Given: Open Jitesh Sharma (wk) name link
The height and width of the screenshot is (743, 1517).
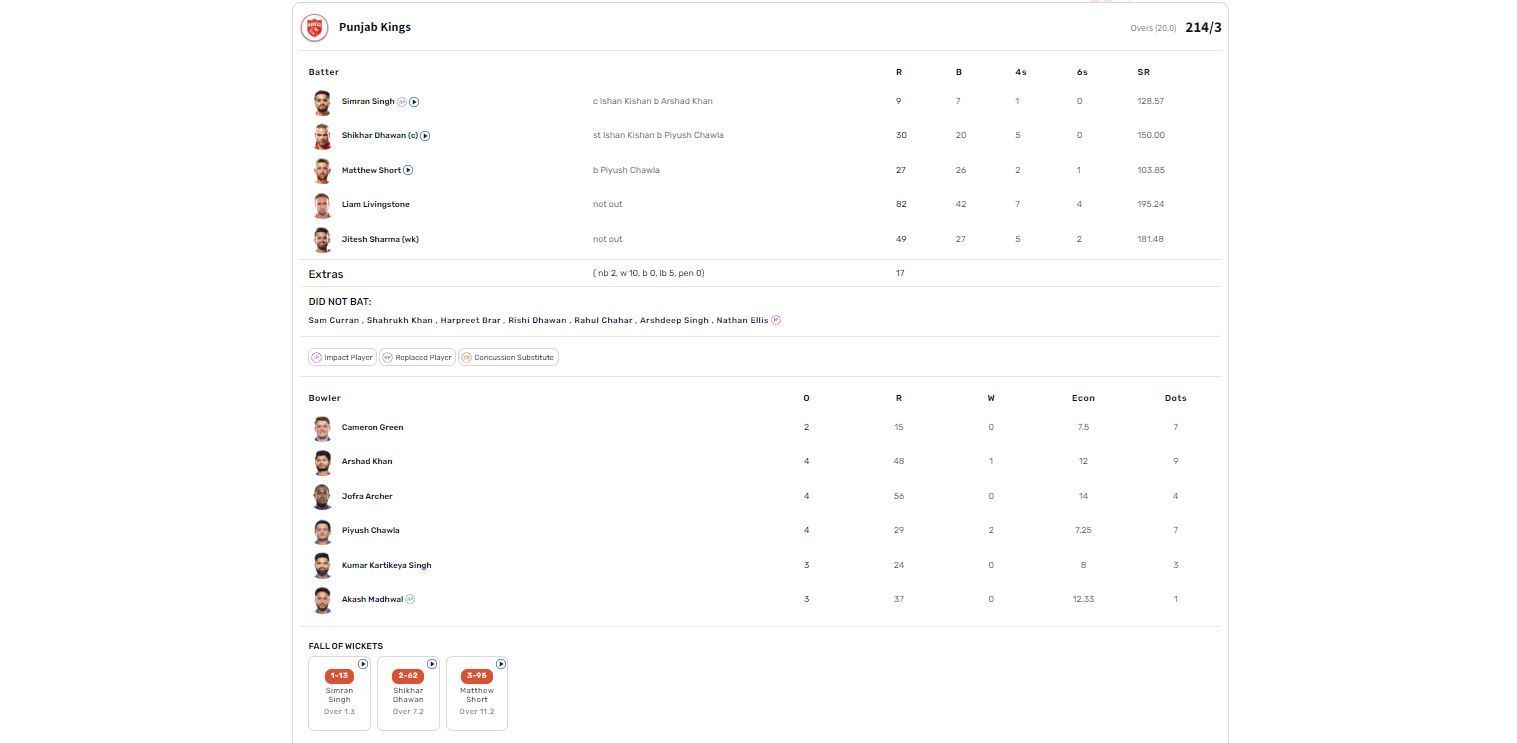Looking at the screenshot, I should tap(380, 239).
